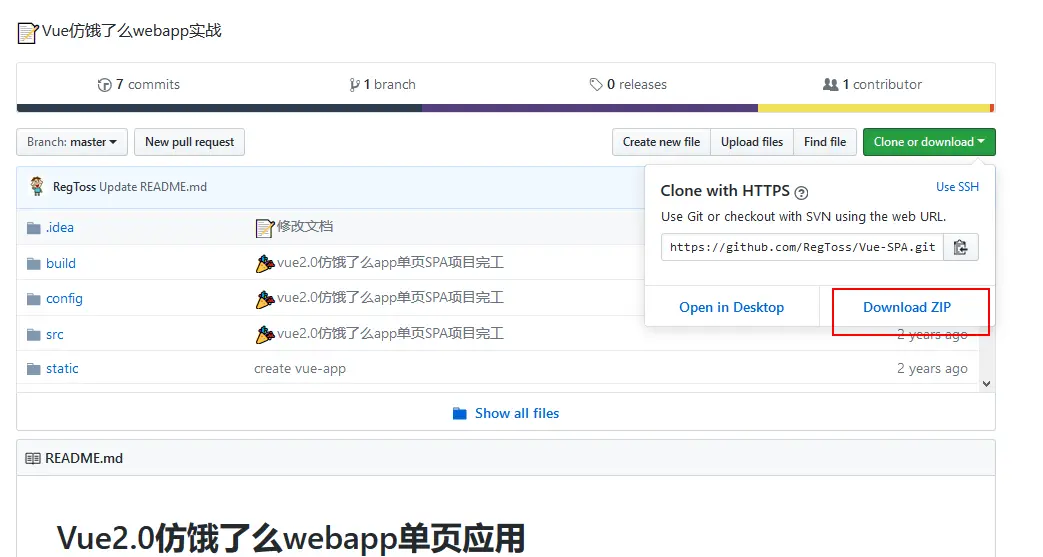Open the build folder link

61,264
